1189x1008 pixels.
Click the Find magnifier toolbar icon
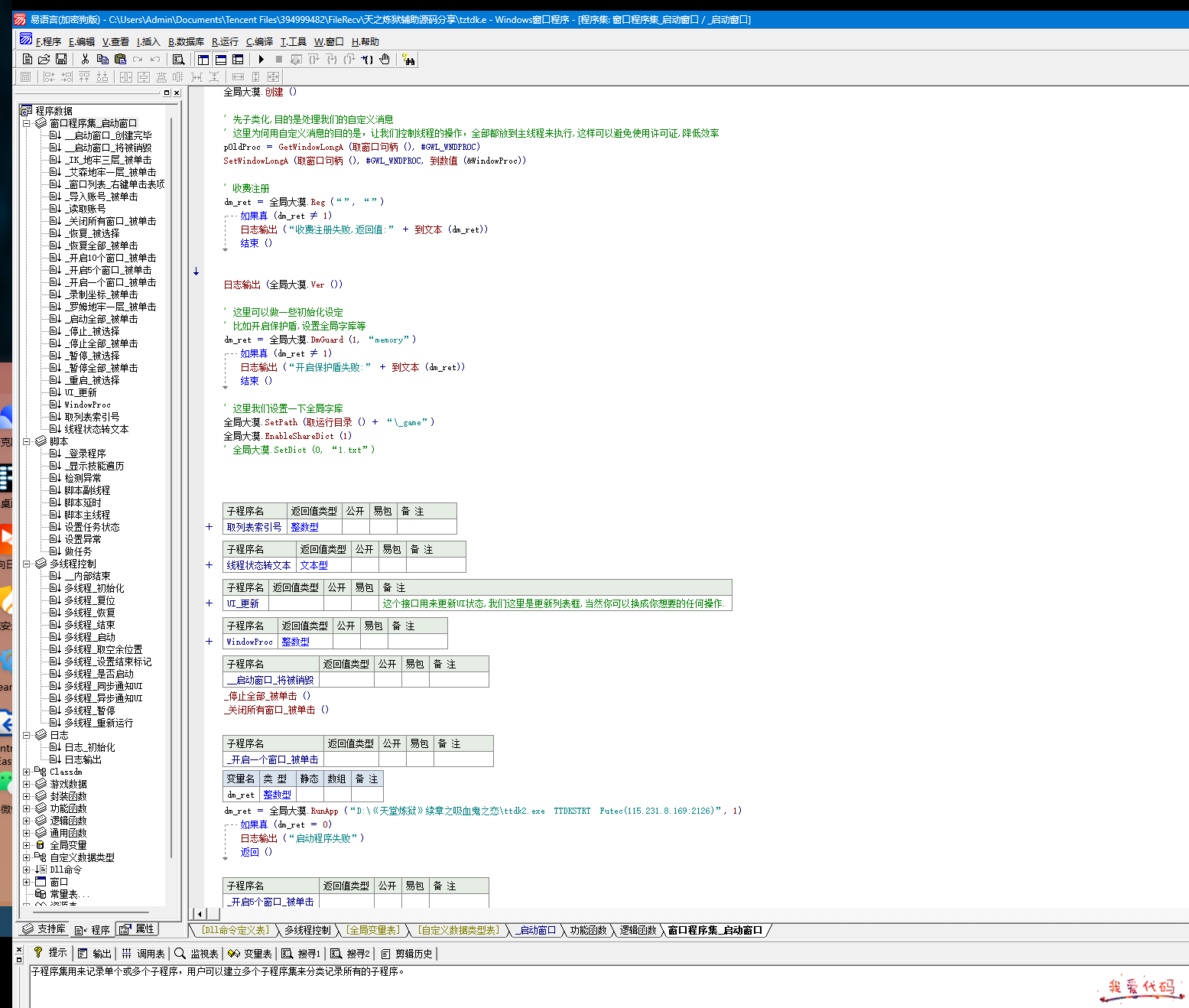[x=179, y=60]
